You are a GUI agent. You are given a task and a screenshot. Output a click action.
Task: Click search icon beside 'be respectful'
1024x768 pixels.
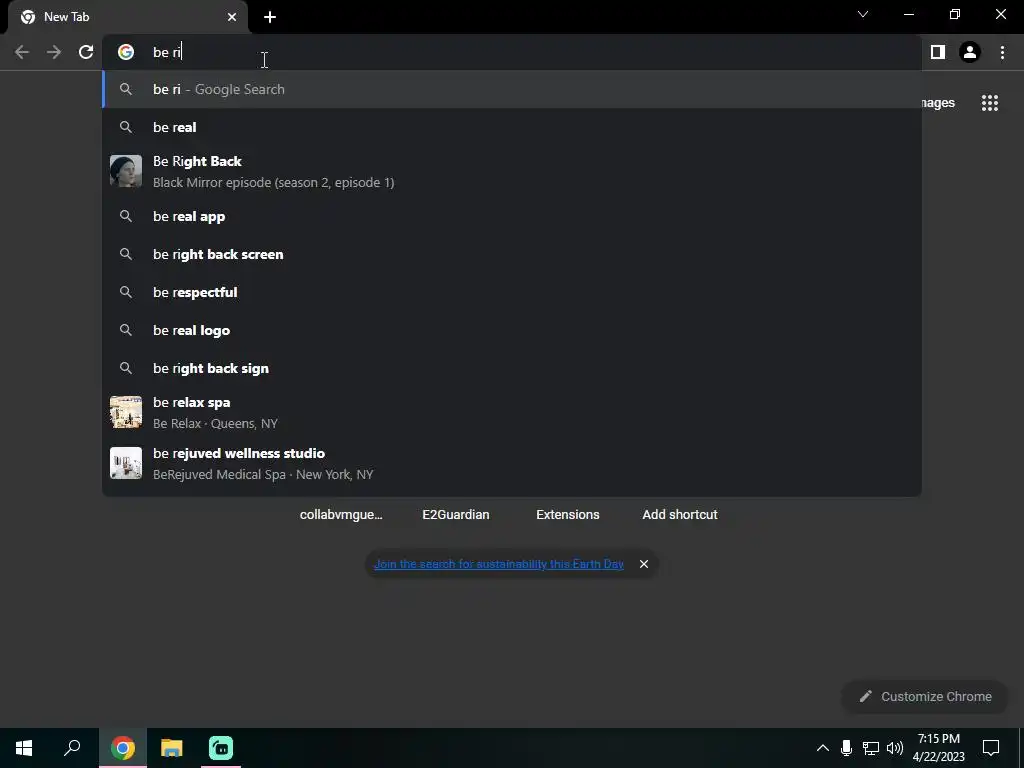126,293
